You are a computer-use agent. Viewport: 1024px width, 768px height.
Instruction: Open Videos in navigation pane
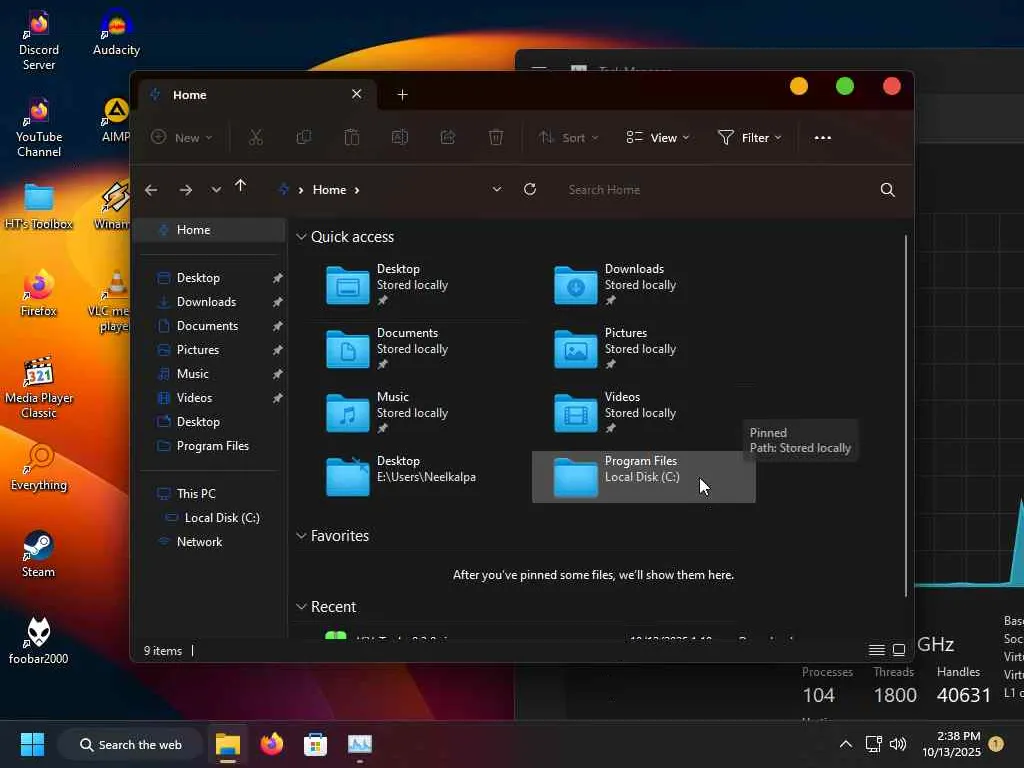[x=210, y=398]
